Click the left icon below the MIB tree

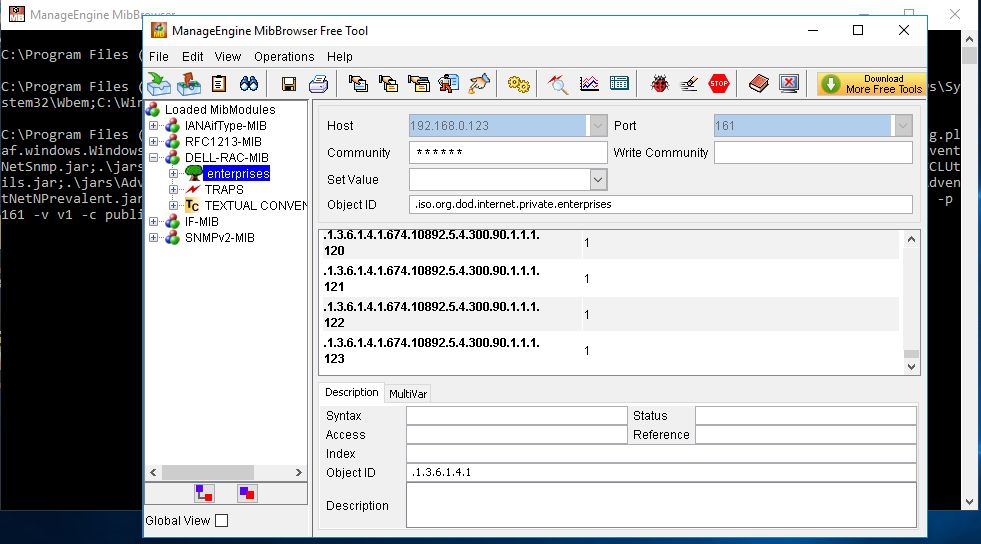click(x=204, y=493)
